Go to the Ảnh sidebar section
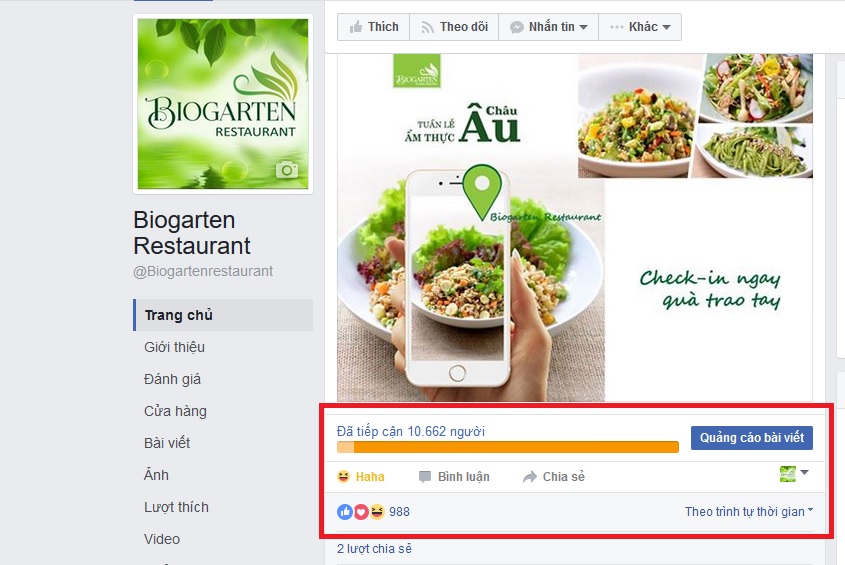The height and width of the screenshot is (565, 845). pyautogui.click(x=156, y=475)
